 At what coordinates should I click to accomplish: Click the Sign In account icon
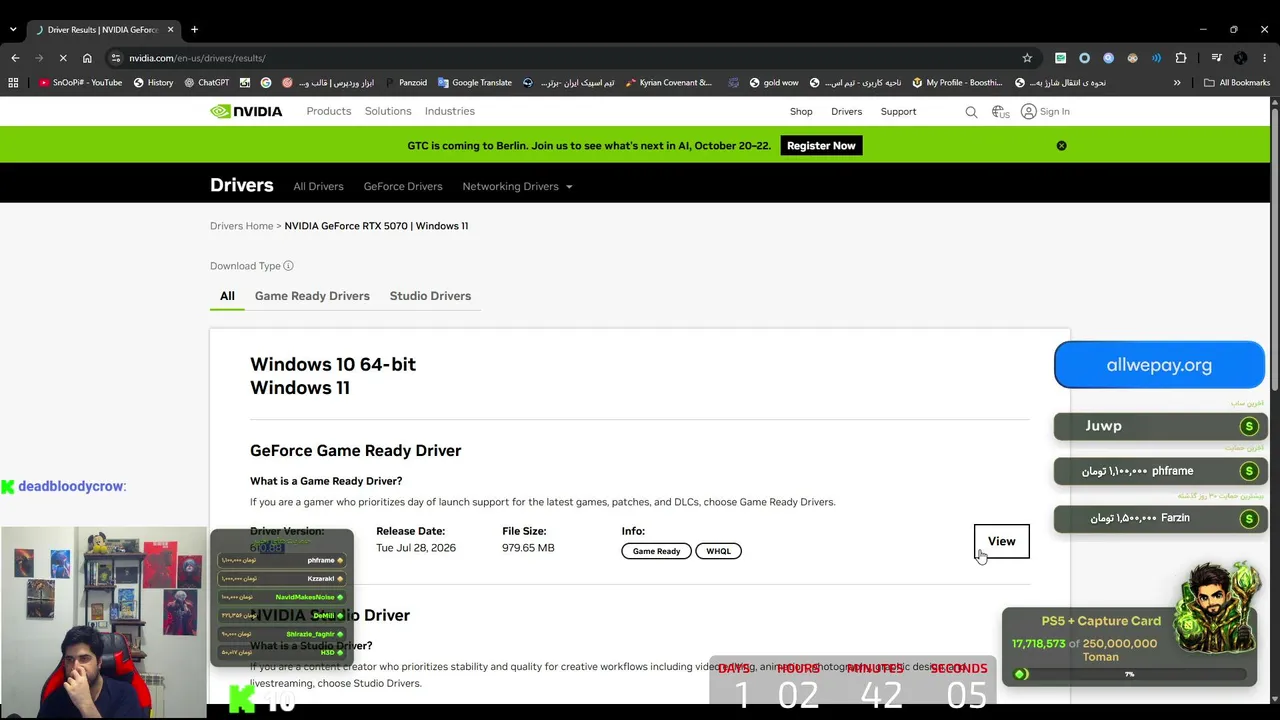click(1028, 112)
